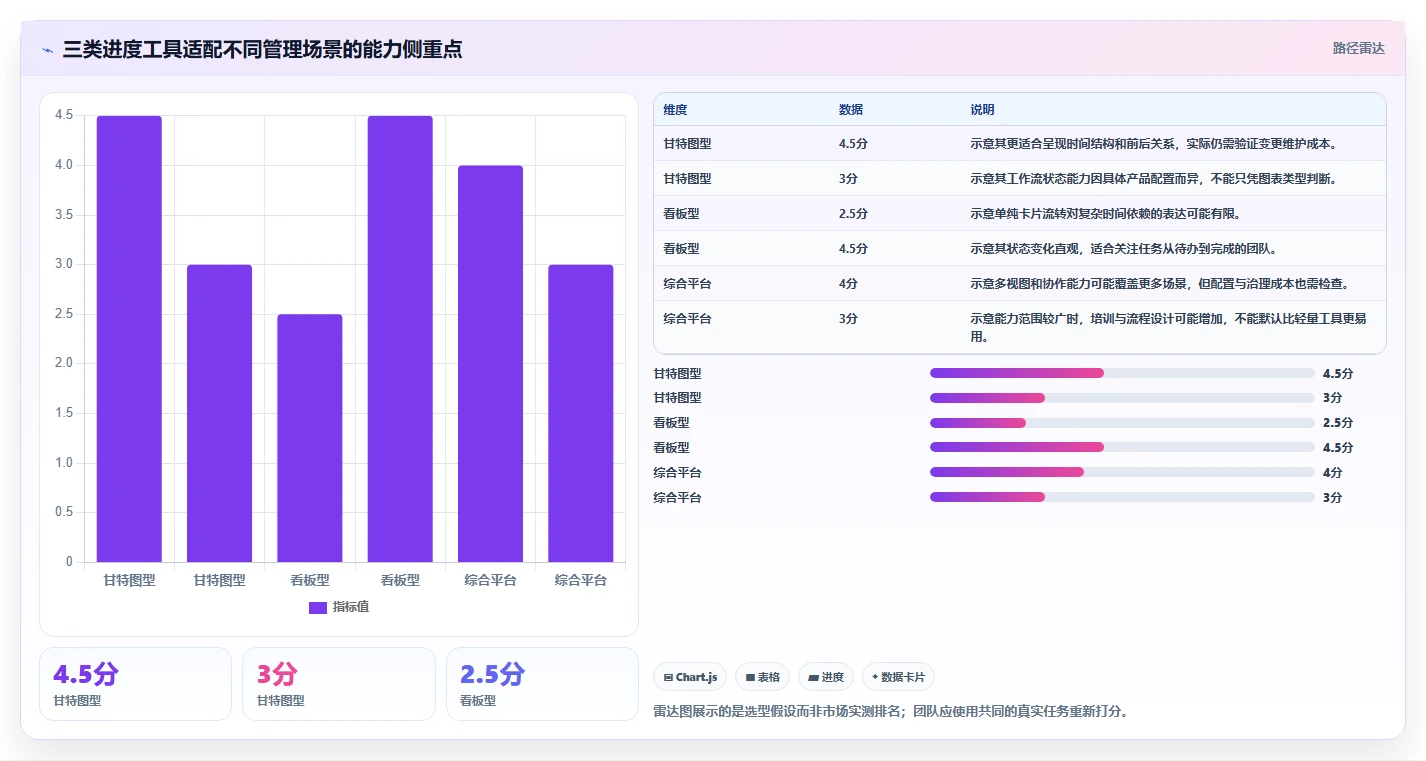Click the title 三类进度工具适配不同管理场景的能力侧重点
The width and height of the screenshot is (1426, 761).
click(262, 50)
